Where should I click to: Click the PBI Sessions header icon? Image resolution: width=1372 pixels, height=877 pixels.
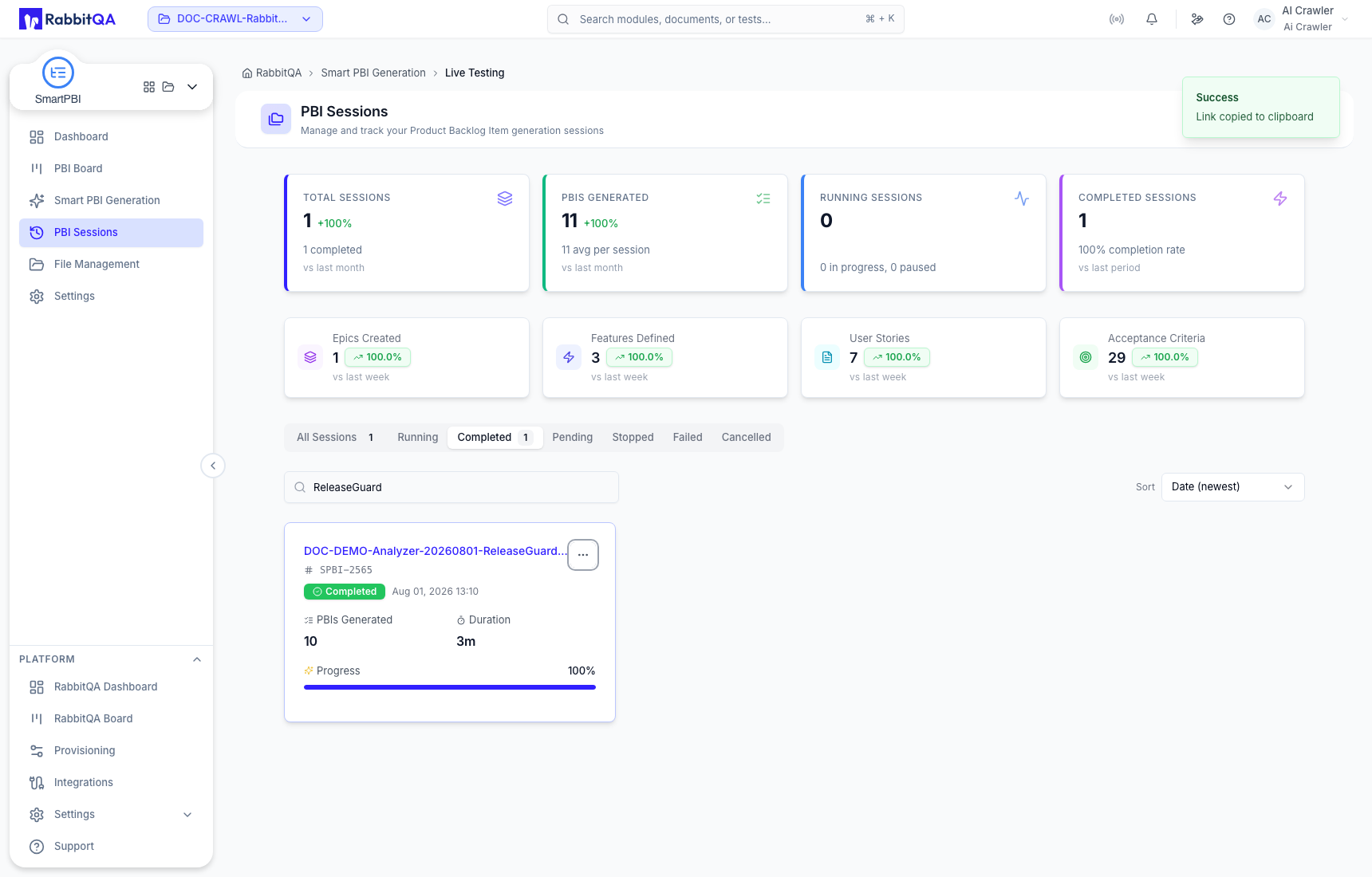click(276, 119)
